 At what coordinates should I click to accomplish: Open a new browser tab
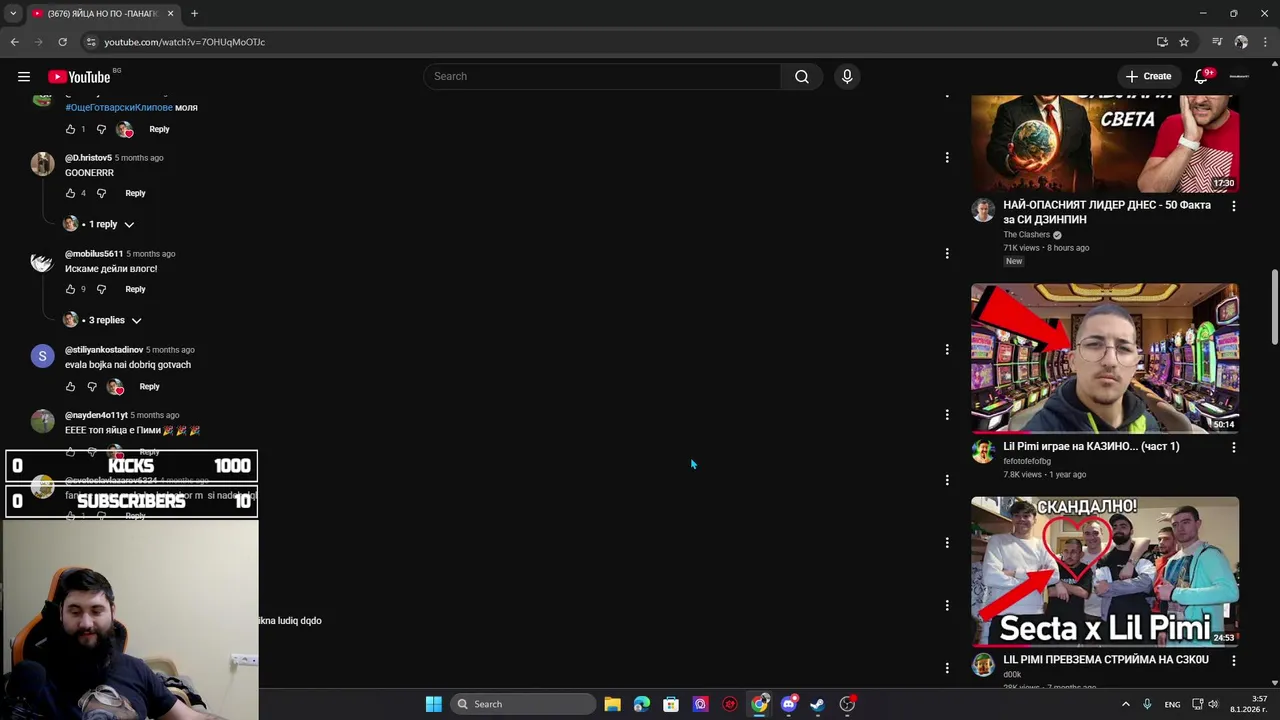194,14
